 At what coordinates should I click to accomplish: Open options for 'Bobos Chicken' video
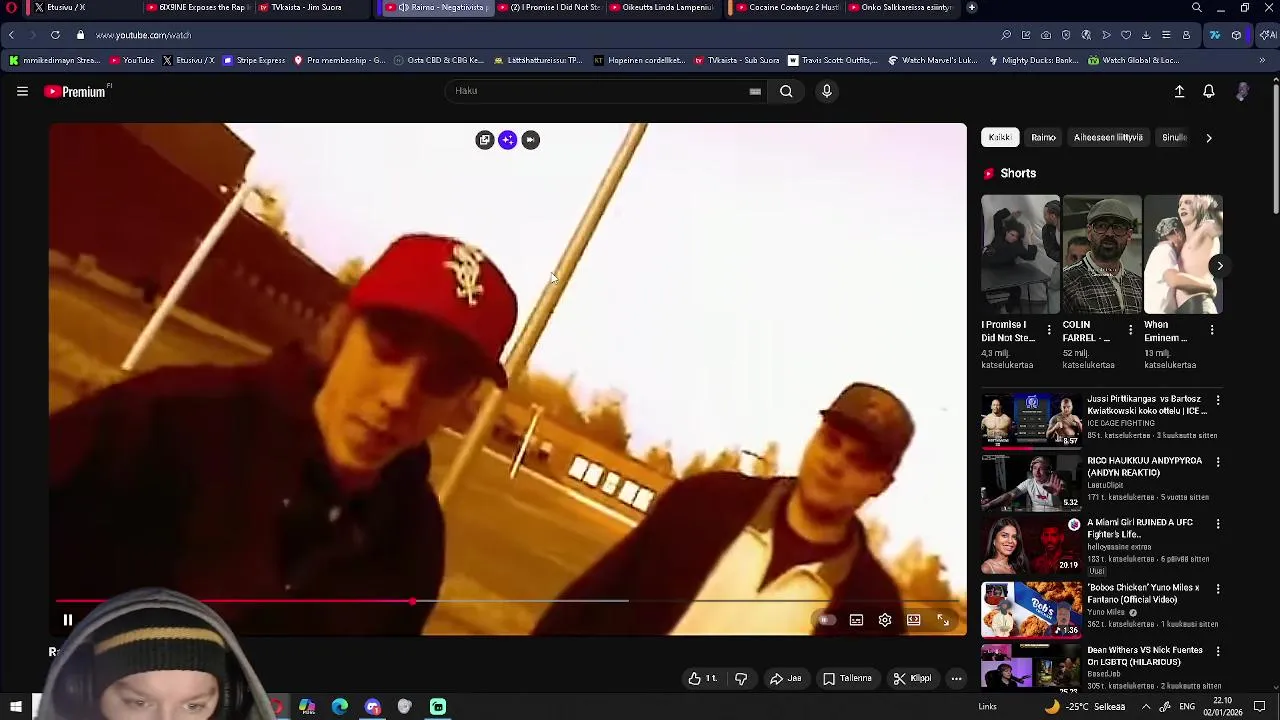click(1217, 588)
